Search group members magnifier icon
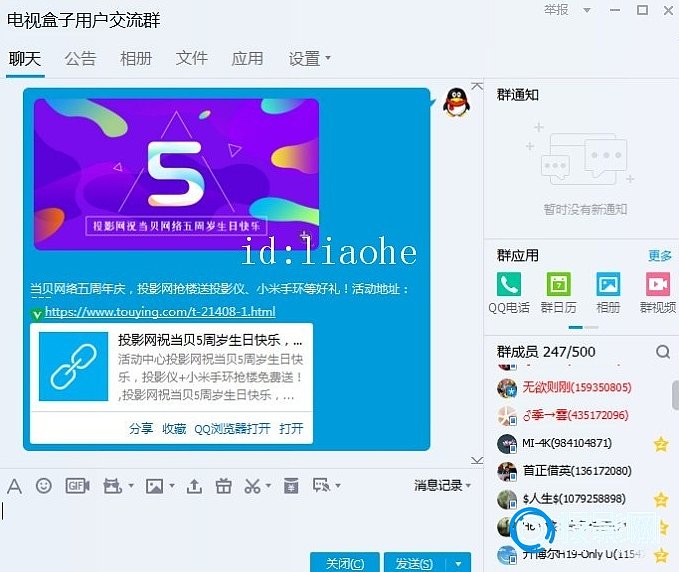This screenshot has width=679, height=572. [x=663, y=352]
